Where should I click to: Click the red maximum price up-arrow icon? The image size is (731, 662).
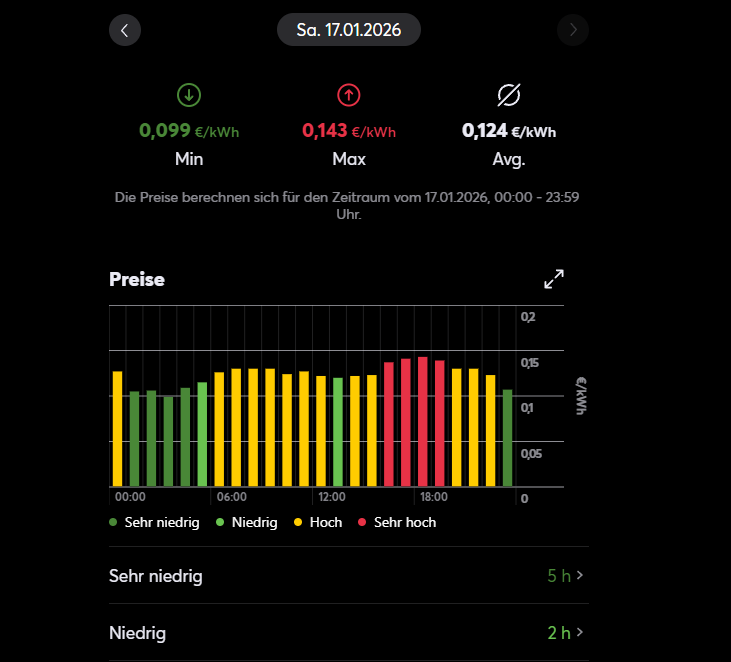point(349,95)
